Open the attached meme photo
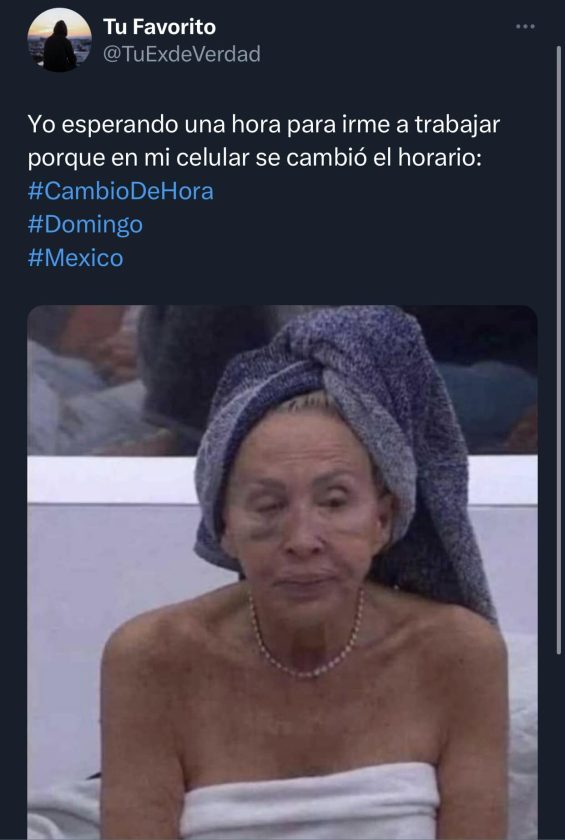 (x=282, y=572)
